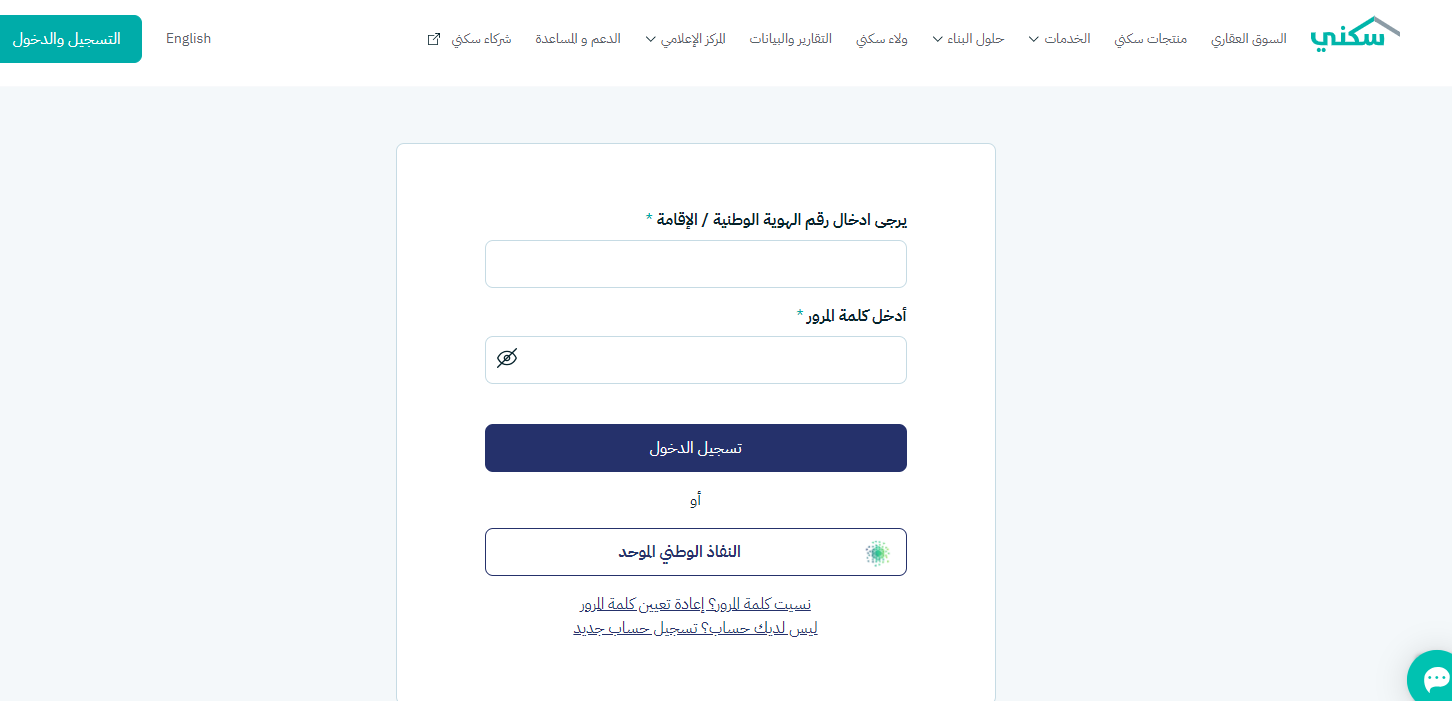
Task: Sign in with النفاذ الوطني الموحد
Action: pos(696,552)
